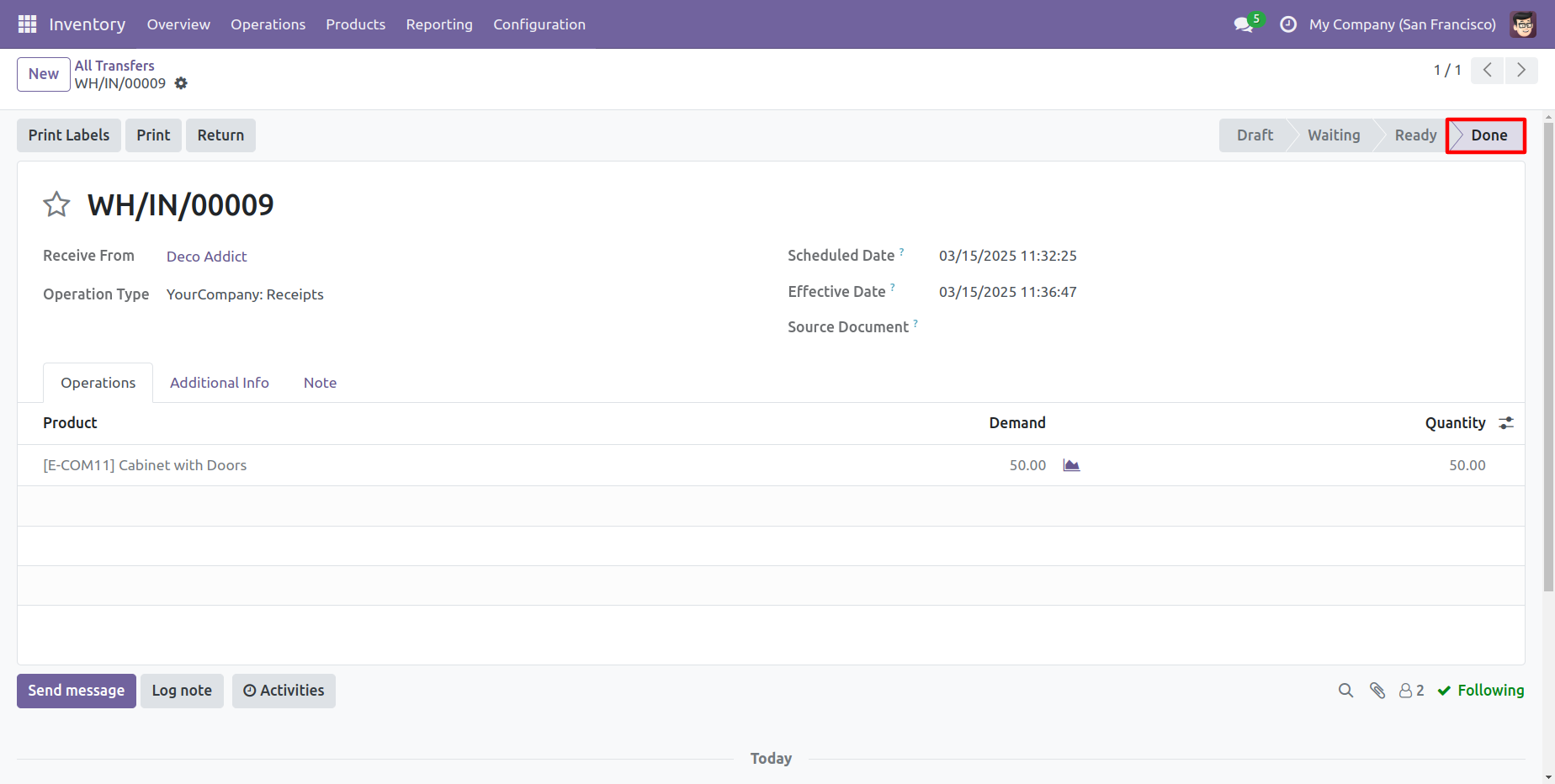Click the Scheduled Date help question mark

pos(901,251)
